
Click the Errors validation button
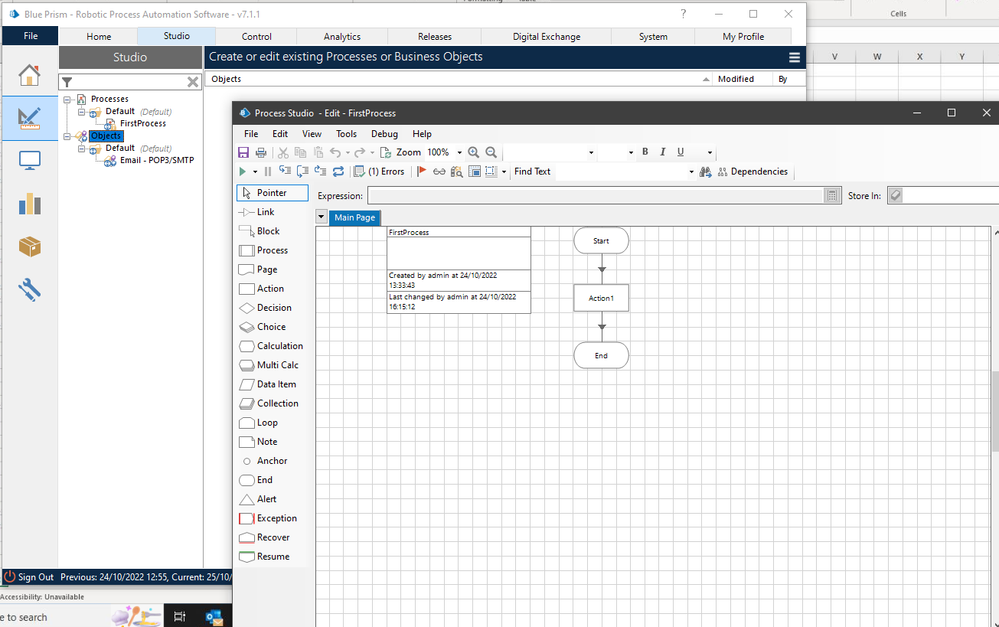pos(379,172)
